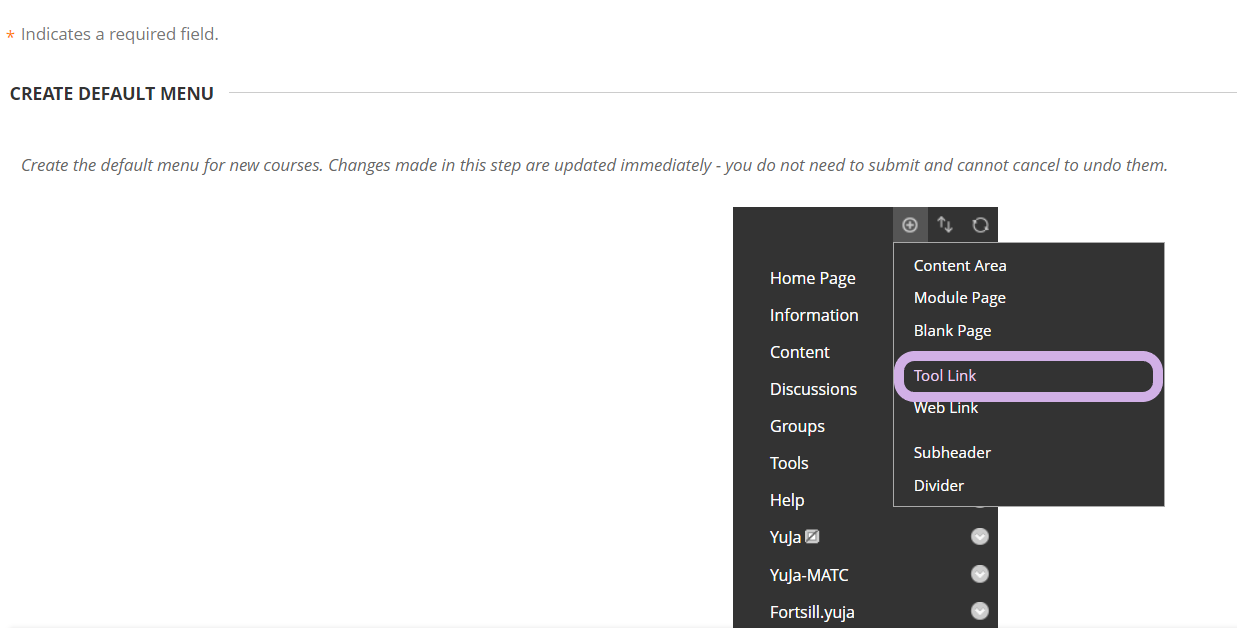Viewport: 1237px width, 628px height.
Task: Choose Content Area in the add menu
Action: tap(960, 266)
